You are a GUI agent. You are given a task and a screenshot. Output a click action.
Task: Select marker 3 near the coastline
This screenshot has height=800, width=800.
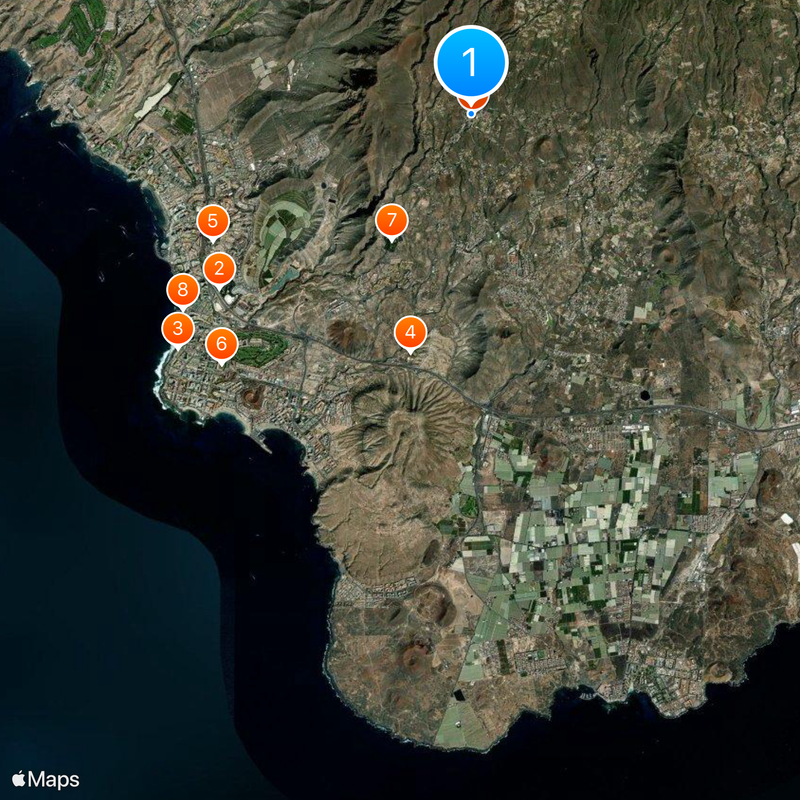click(x=176, y=325)
